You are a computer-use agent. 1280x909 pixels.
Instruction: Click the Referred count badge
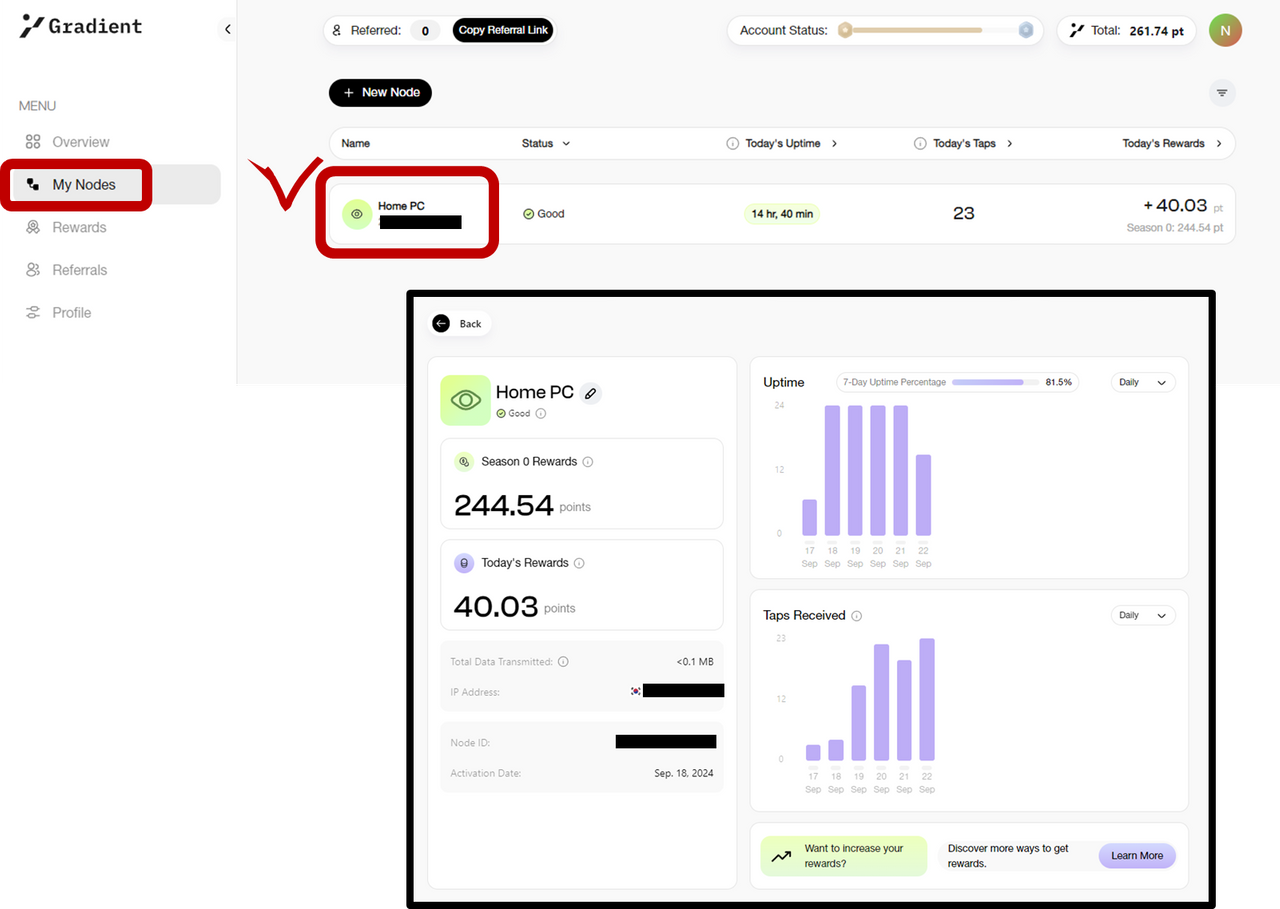pyautogui.click(x=424, y=31)
